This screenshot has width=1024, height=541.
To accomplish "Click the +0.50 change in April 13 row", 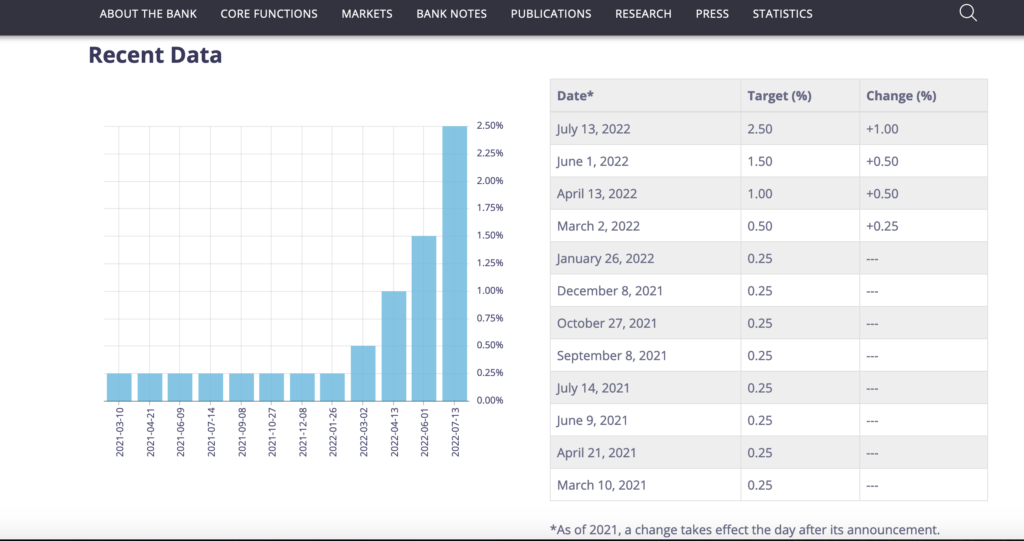I will coord(882,193).
